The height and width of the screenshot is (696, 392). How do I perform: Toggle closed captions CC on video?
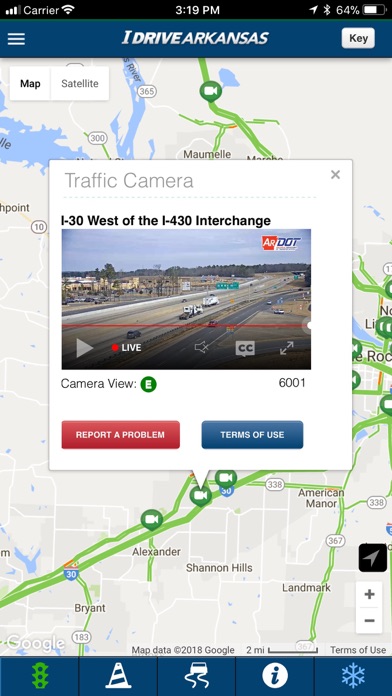click(x=245, y=348)
